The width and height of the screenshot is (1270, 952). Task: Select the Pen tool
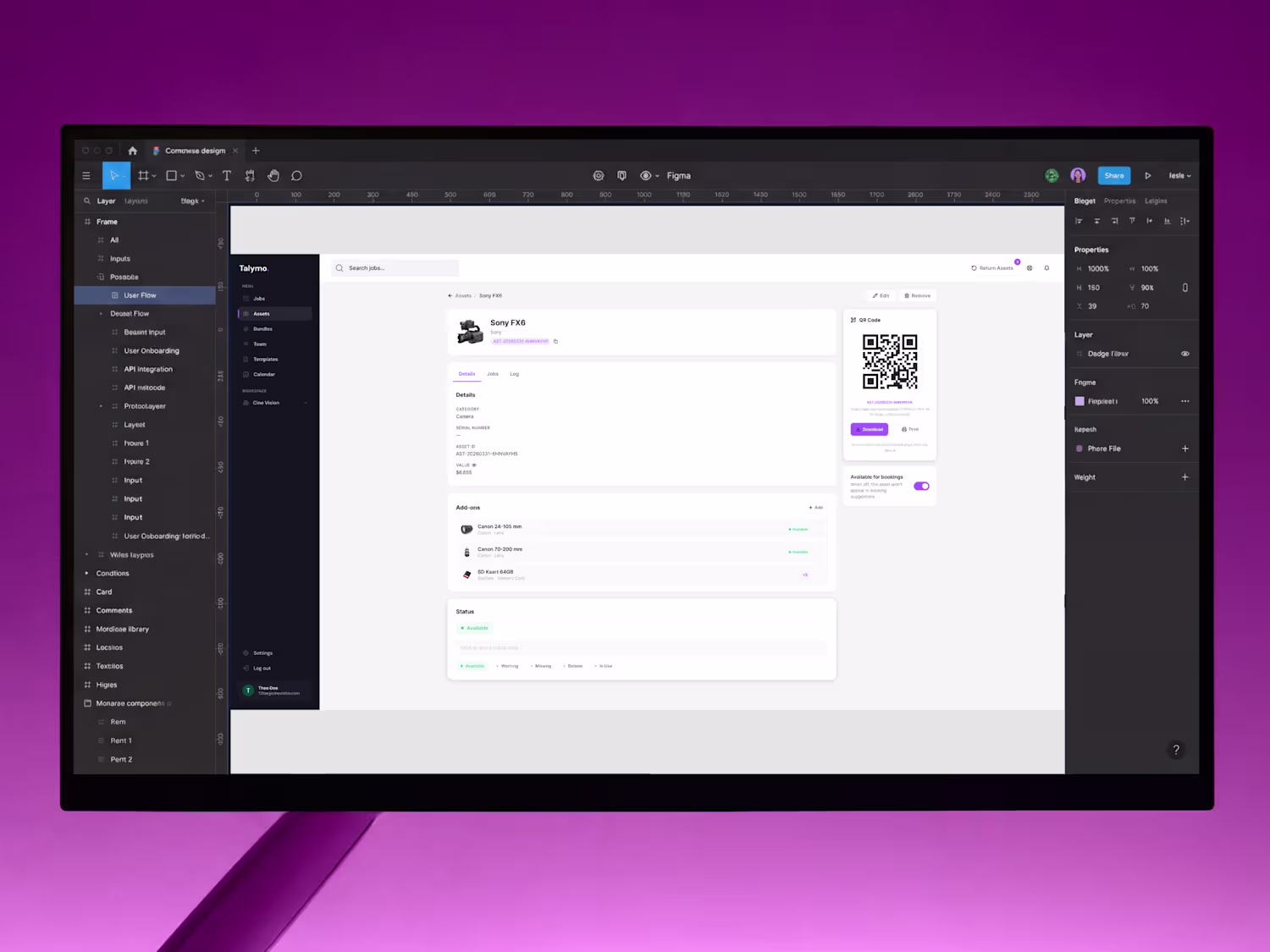tap(200, 176)
